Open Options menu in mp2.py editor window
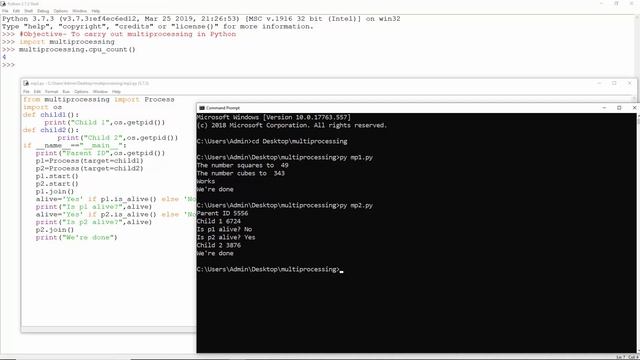 [81, 92]
